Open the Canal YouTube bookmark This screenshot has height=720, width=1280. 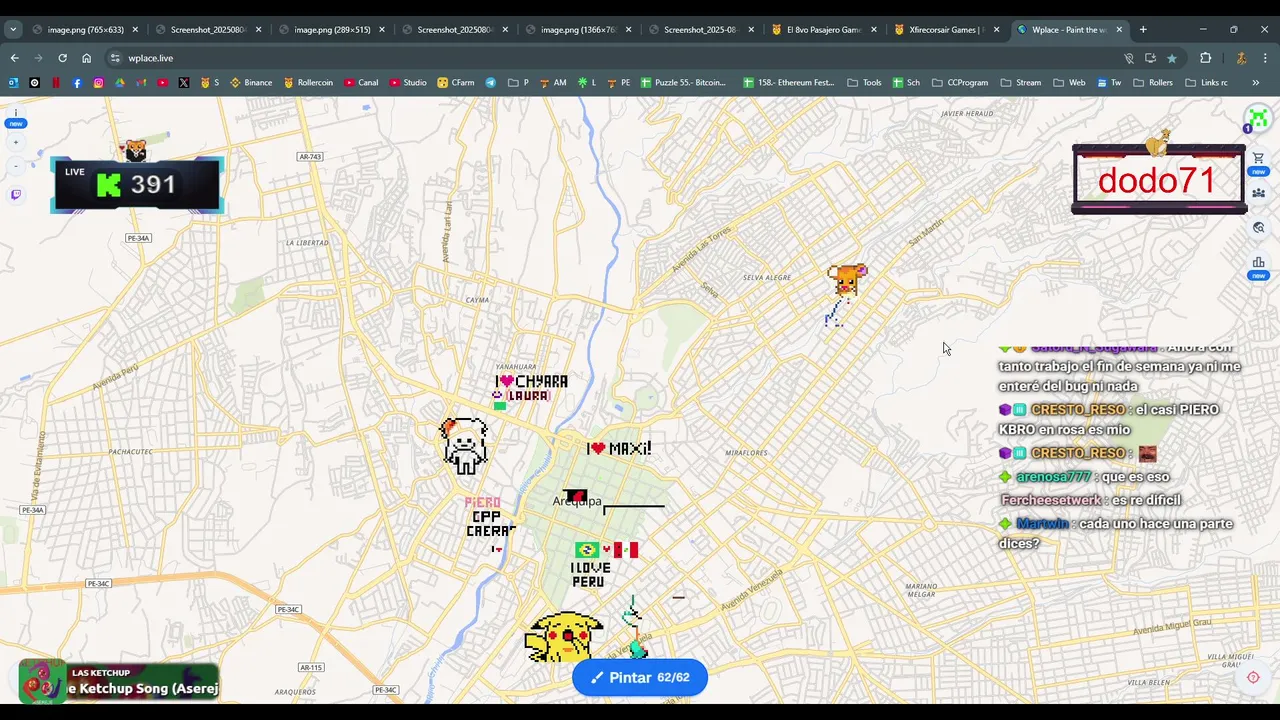tap(361, 82)
